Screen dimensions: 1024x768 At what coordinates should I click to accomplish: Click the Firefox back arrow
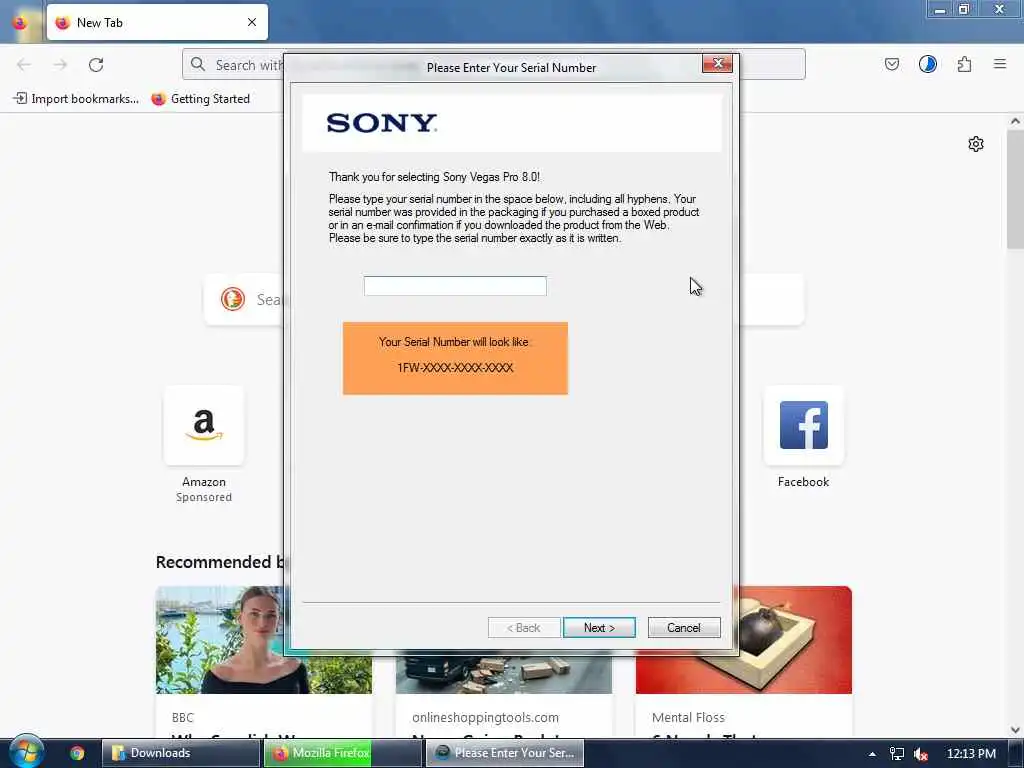tap(24, 65)
